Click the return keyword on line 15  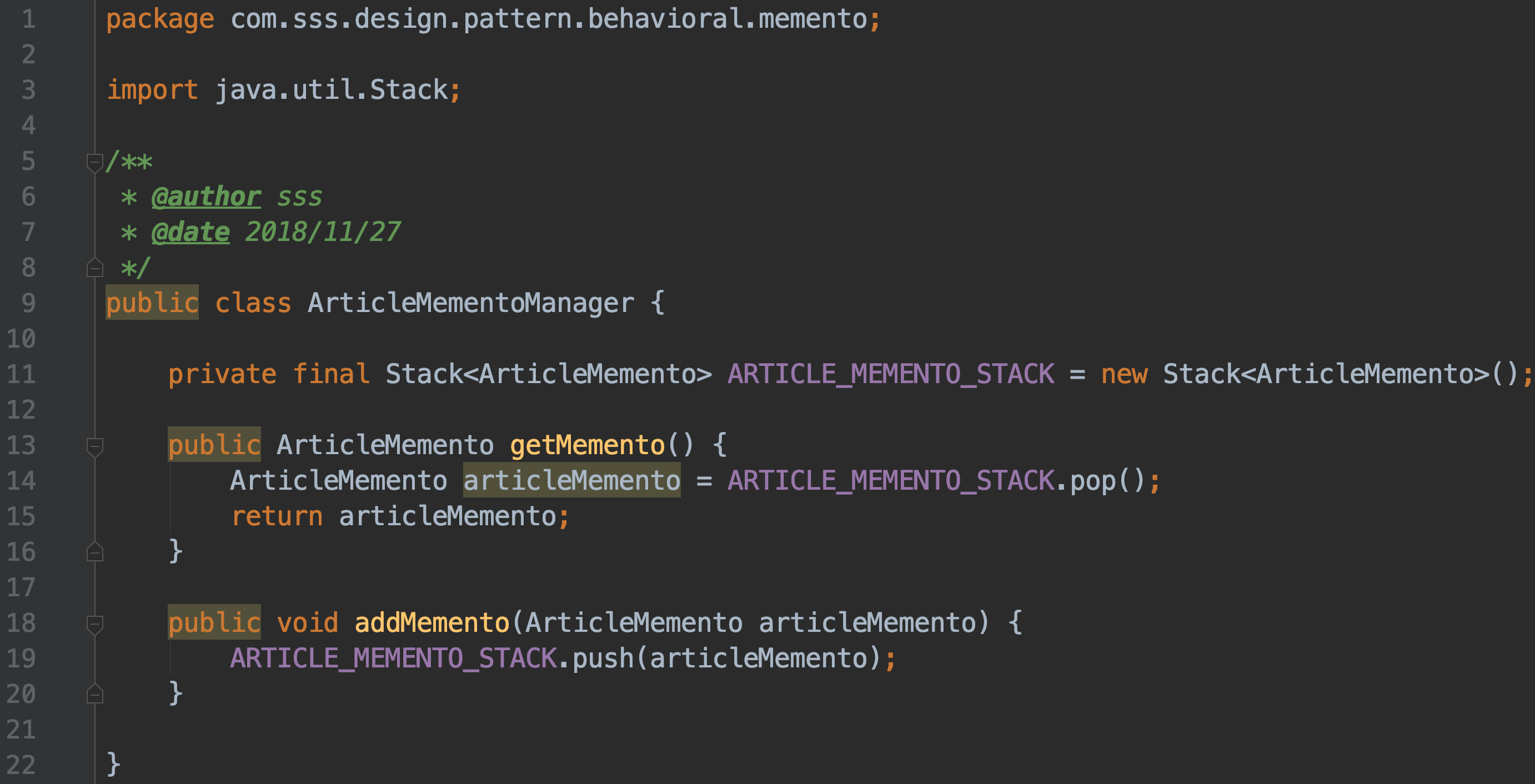point(277,516)
